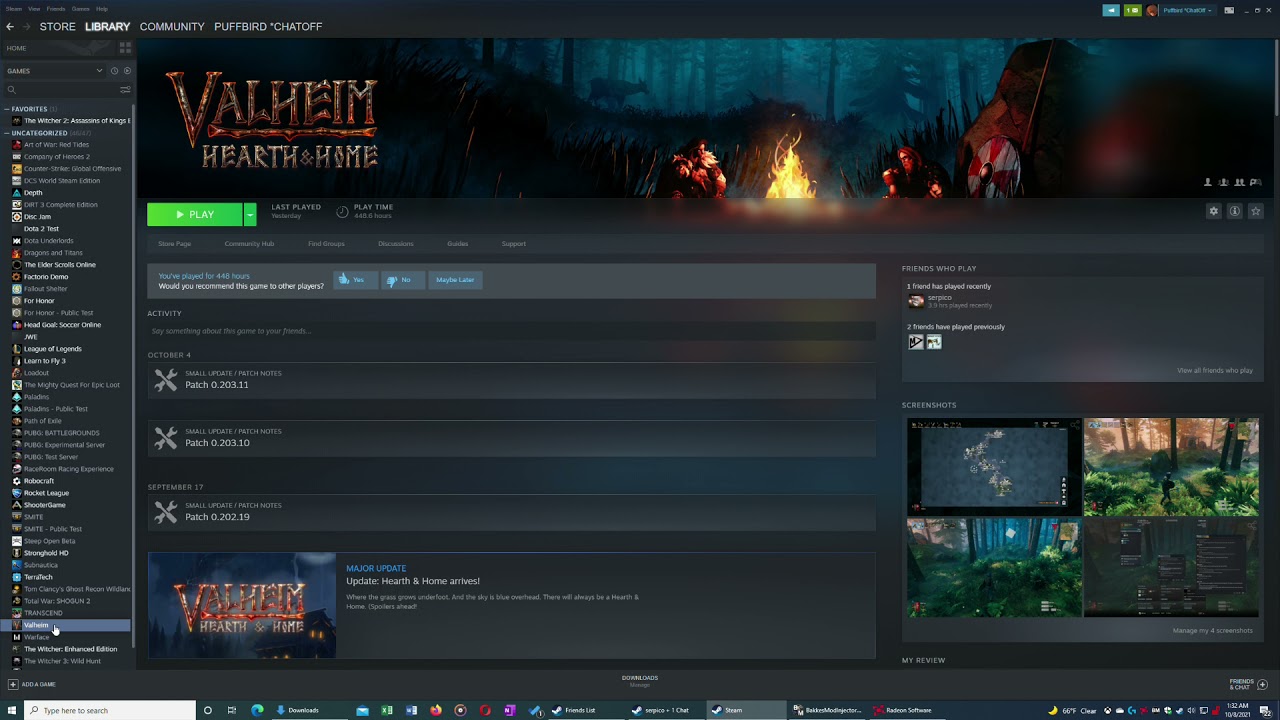This screenshot has width=1280, height=720.
Task: Open the Store Page link
Action: [174, 244]
